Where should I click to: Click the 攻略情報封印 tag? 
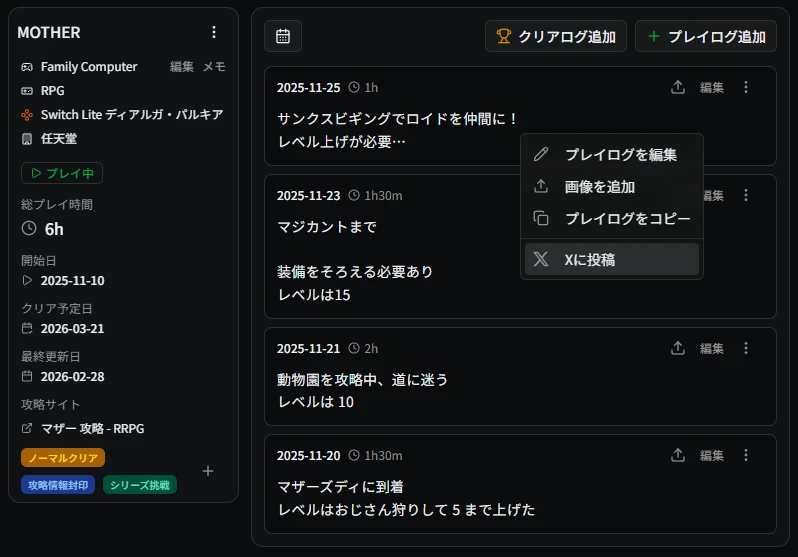[58, 485]
